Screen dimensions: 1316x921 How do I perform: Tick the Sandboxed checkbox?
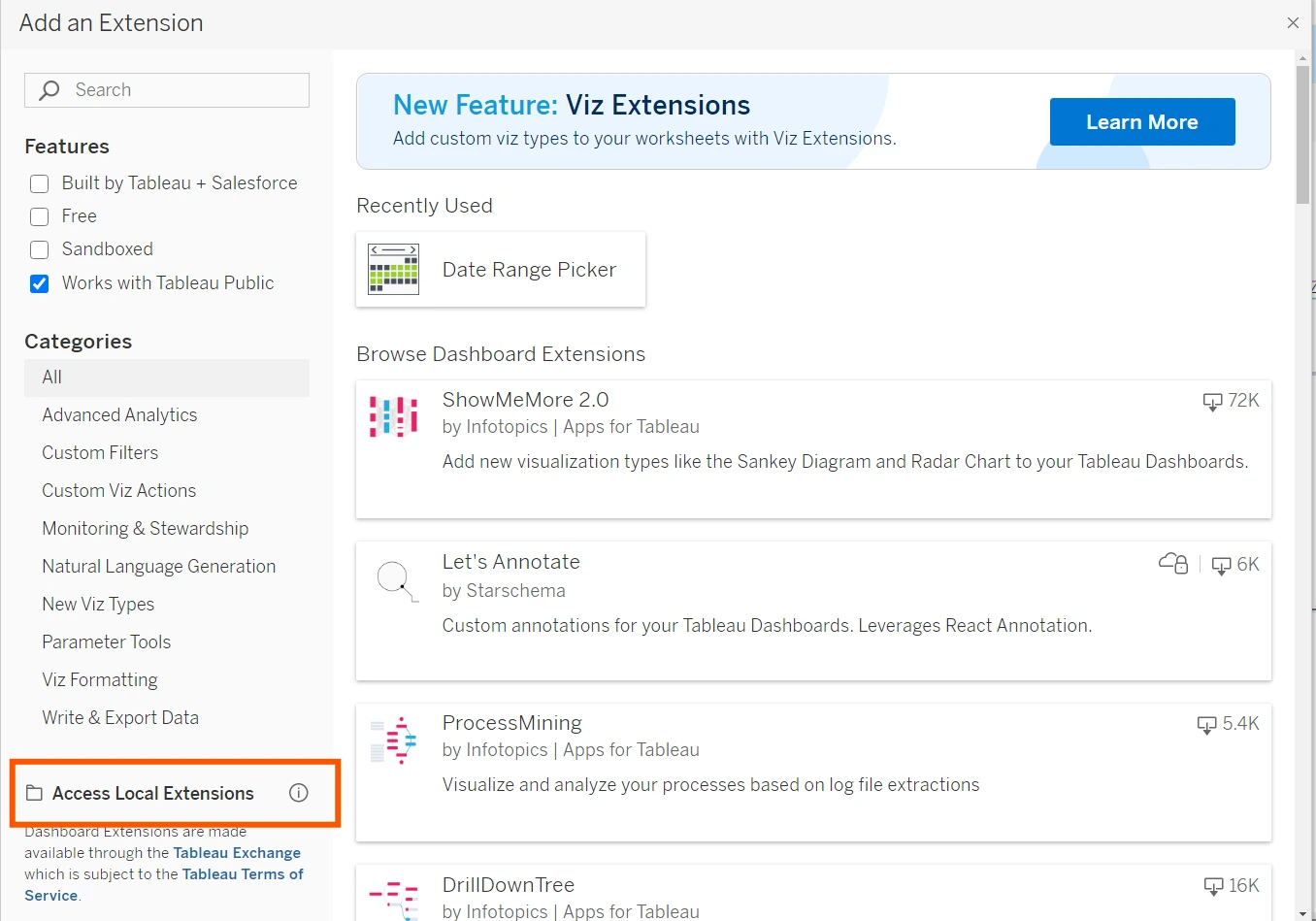[40, 249]
